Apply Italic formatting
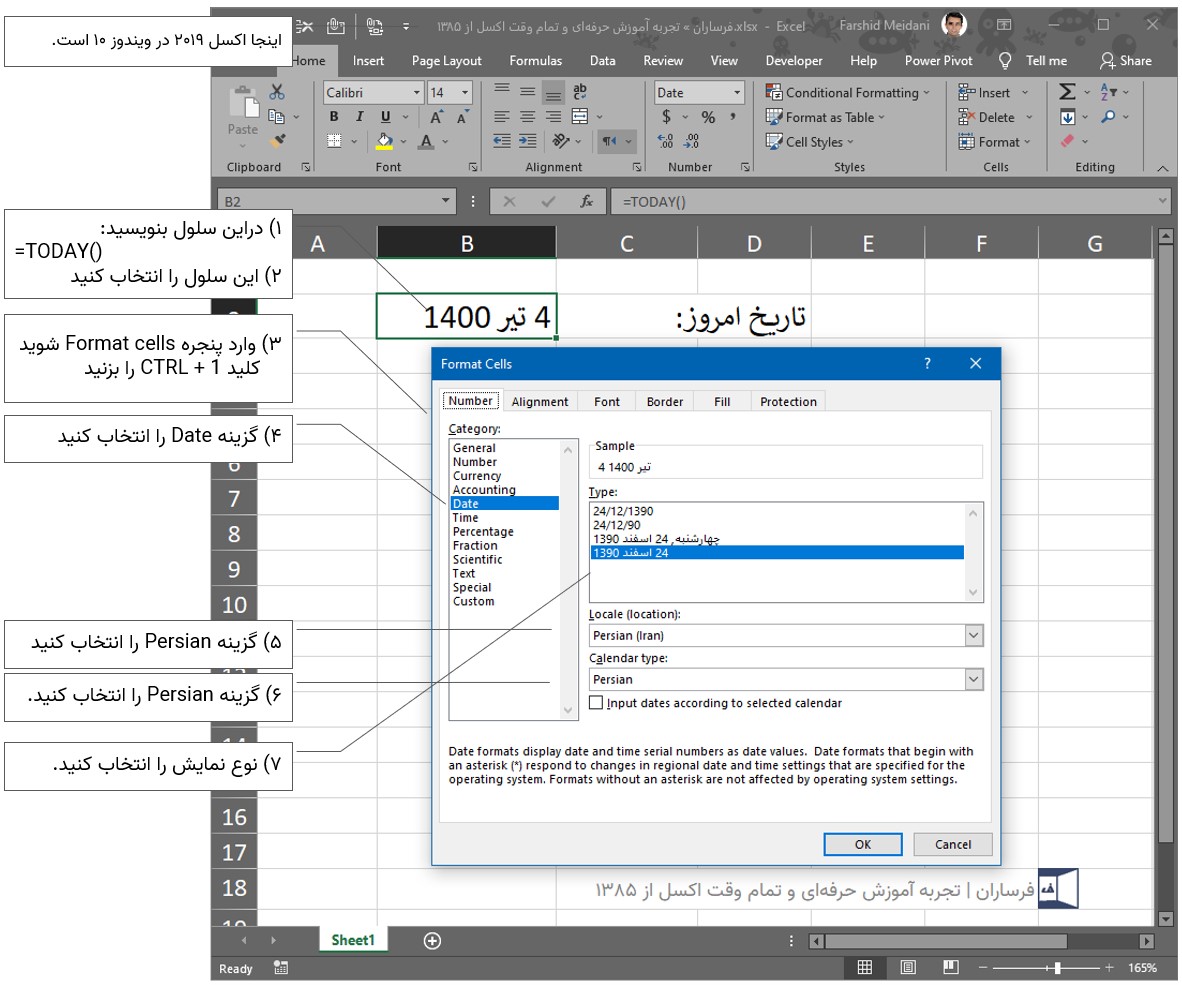Screen dimensions: 1182x985 tap(360, 117)
